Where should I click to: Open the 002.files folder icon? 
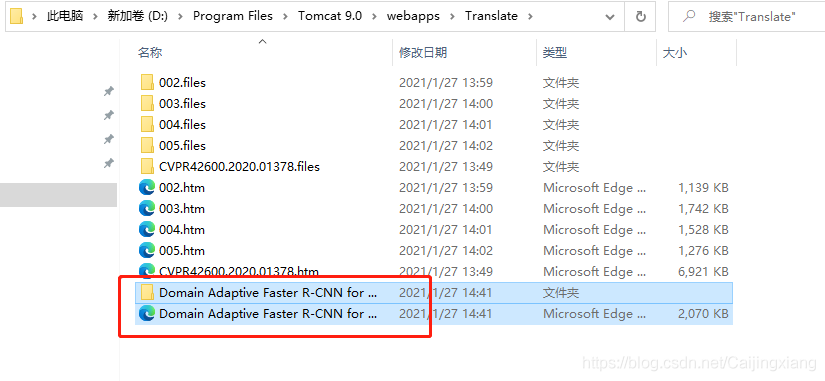point(147,83)
